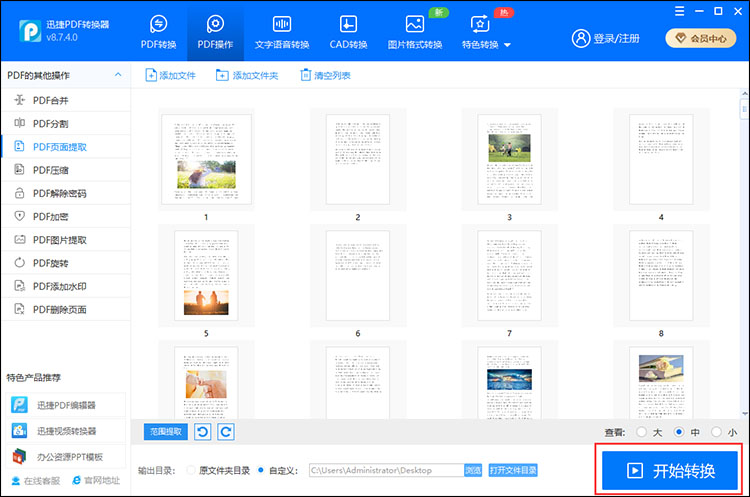Set thumbnail view size to 中

679,432
